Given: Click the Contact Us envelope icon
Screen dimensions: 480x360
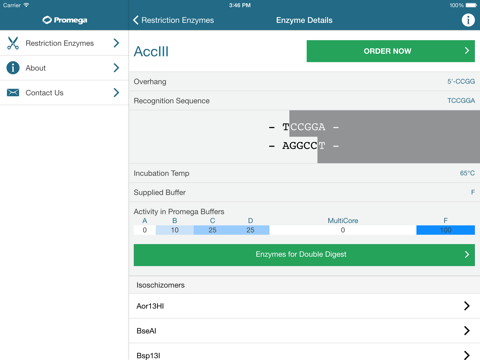Looking at the screenshot, I should (13, 92).
